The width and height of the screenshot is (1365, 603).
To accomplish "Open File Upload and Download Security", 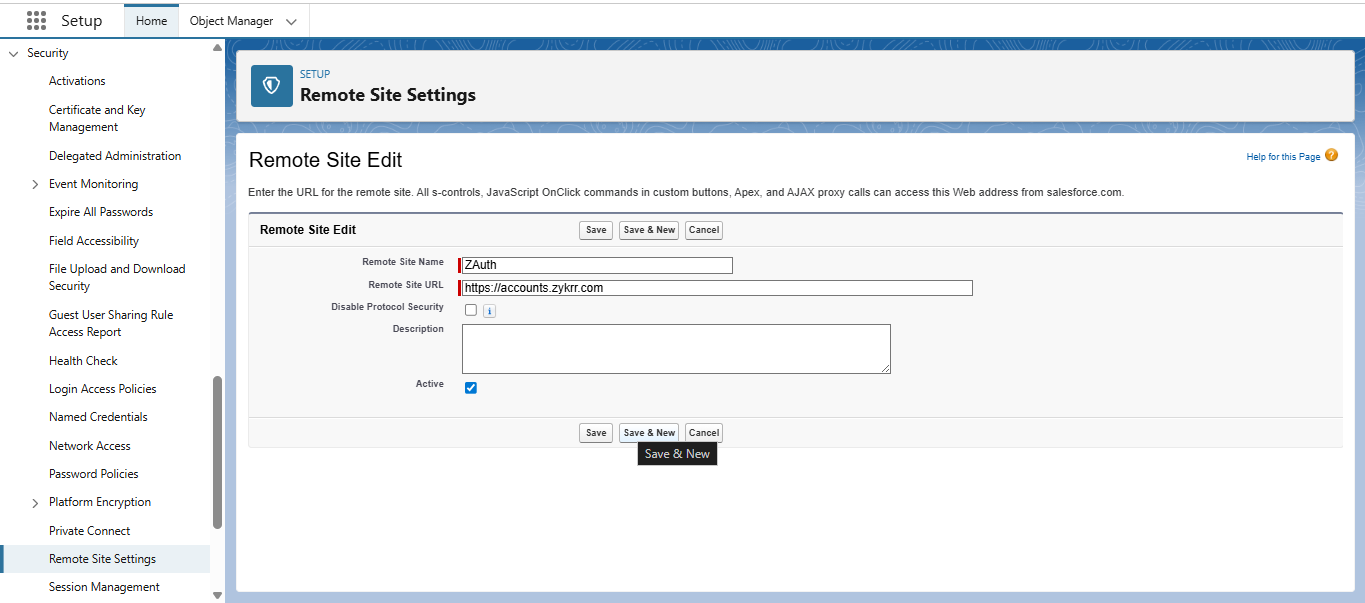I will (117, 277).
